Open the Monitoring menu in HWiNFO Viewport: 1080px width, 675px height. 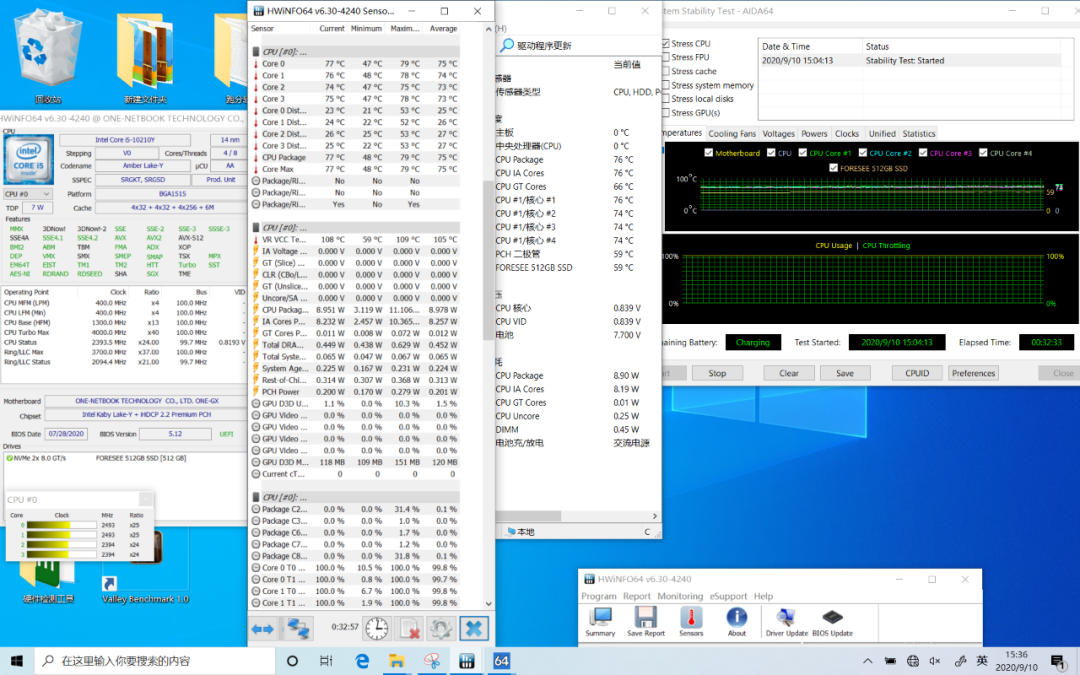tap(679, 596)
